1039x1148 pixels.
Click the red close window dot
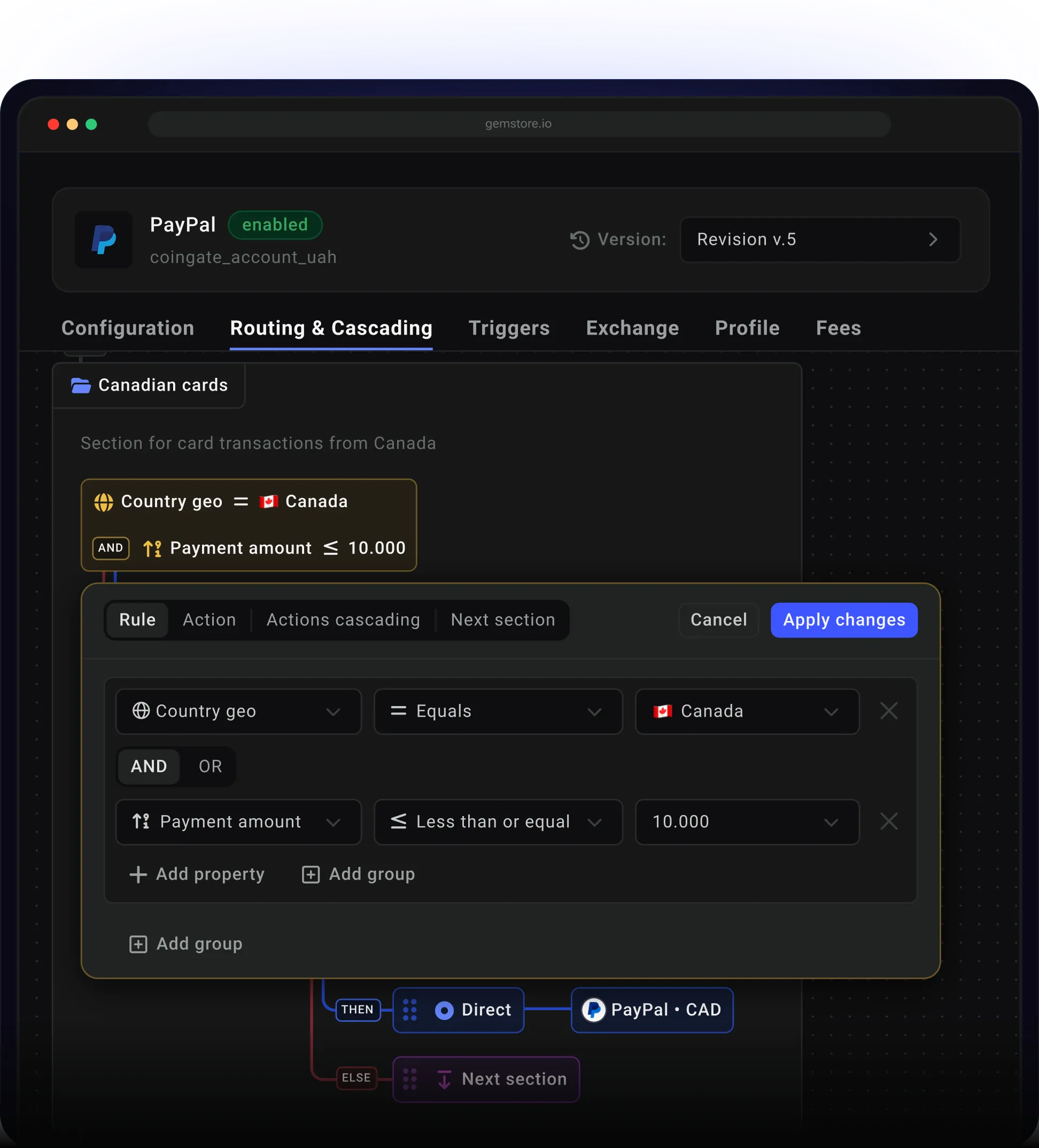[53, 124]
